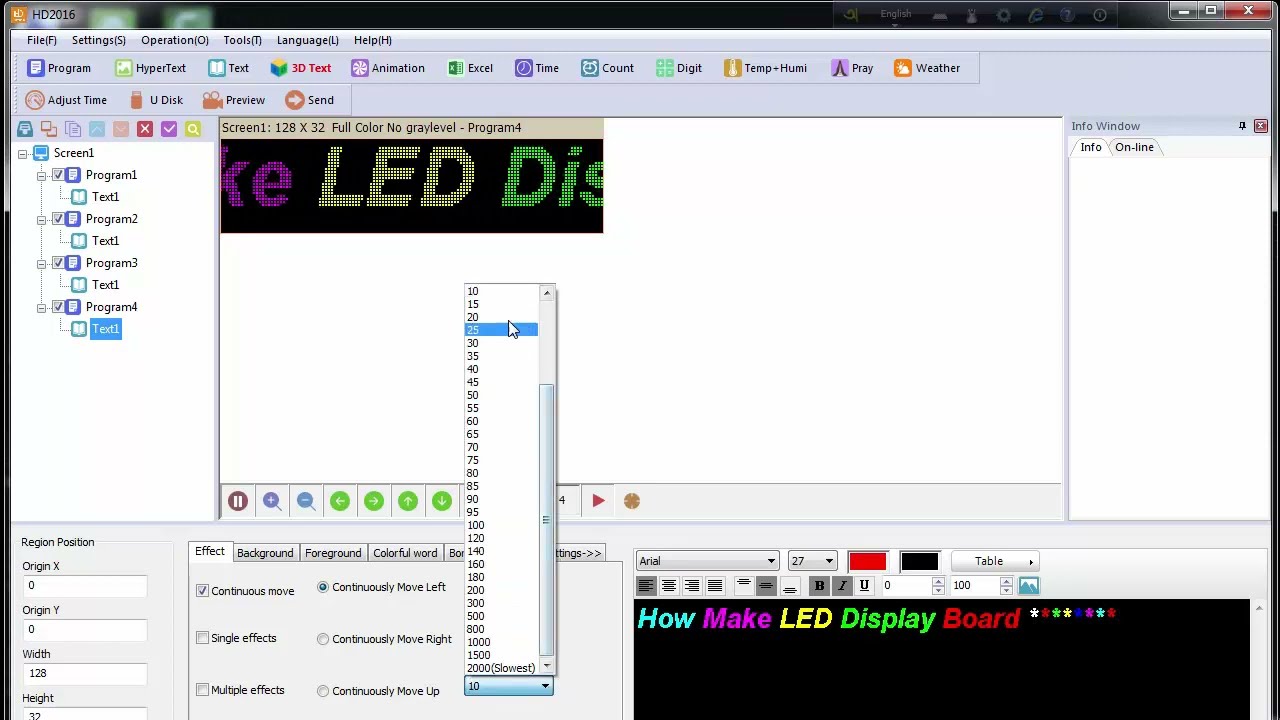The image size is (1280, 720).
Task: Open the Adjust Time tool
Action: click(66, 100)
